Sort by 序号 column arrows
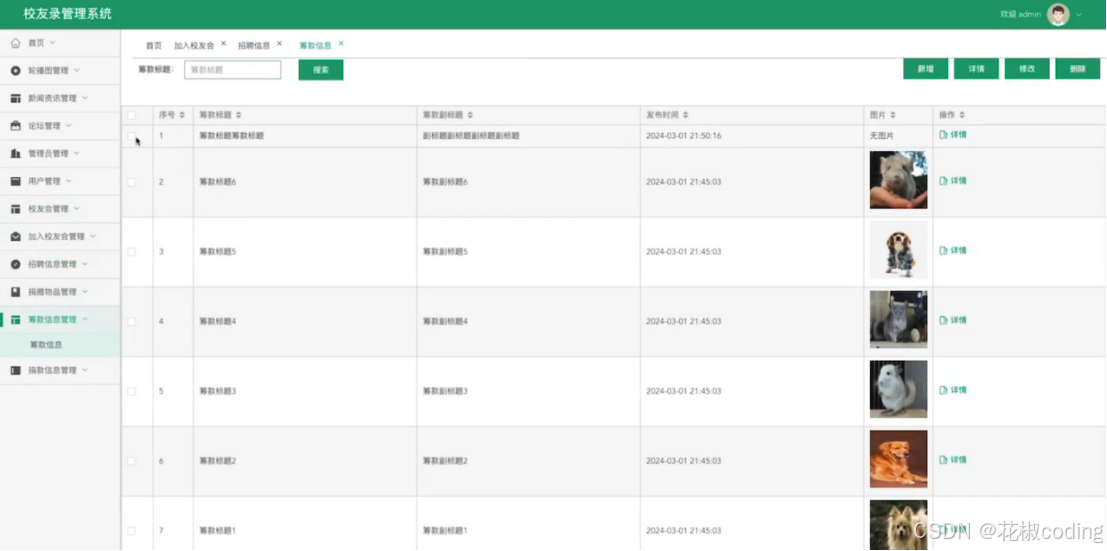The image size is (1107, 551). [x=182, y=115]
